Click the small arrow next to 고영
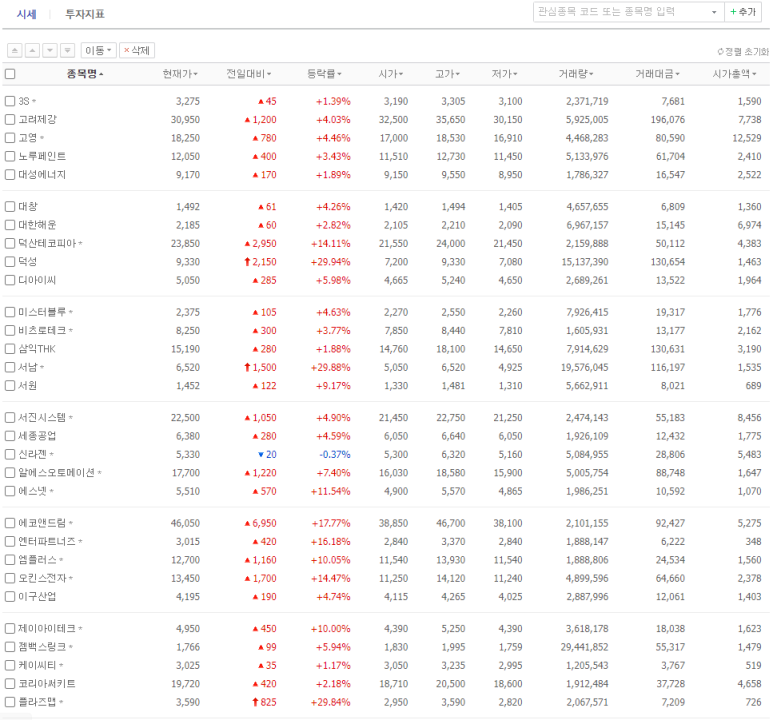773x720 pixels. click(42, 138)
